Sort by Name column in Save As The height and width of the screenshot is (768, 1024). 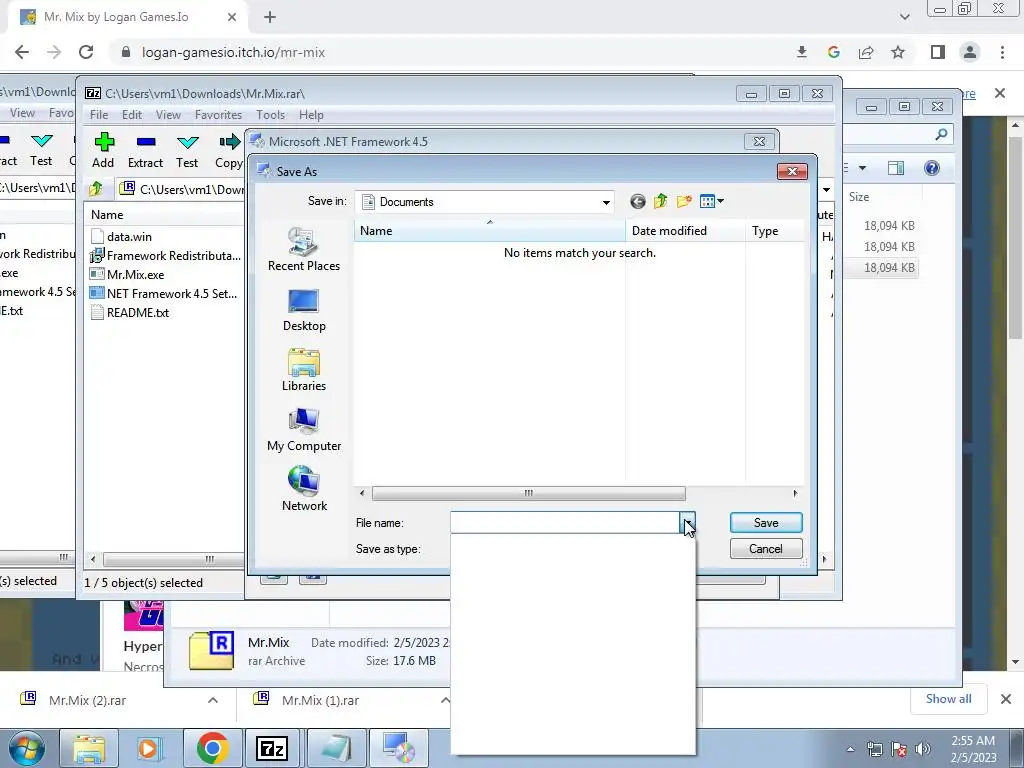[x=490, y=231]
